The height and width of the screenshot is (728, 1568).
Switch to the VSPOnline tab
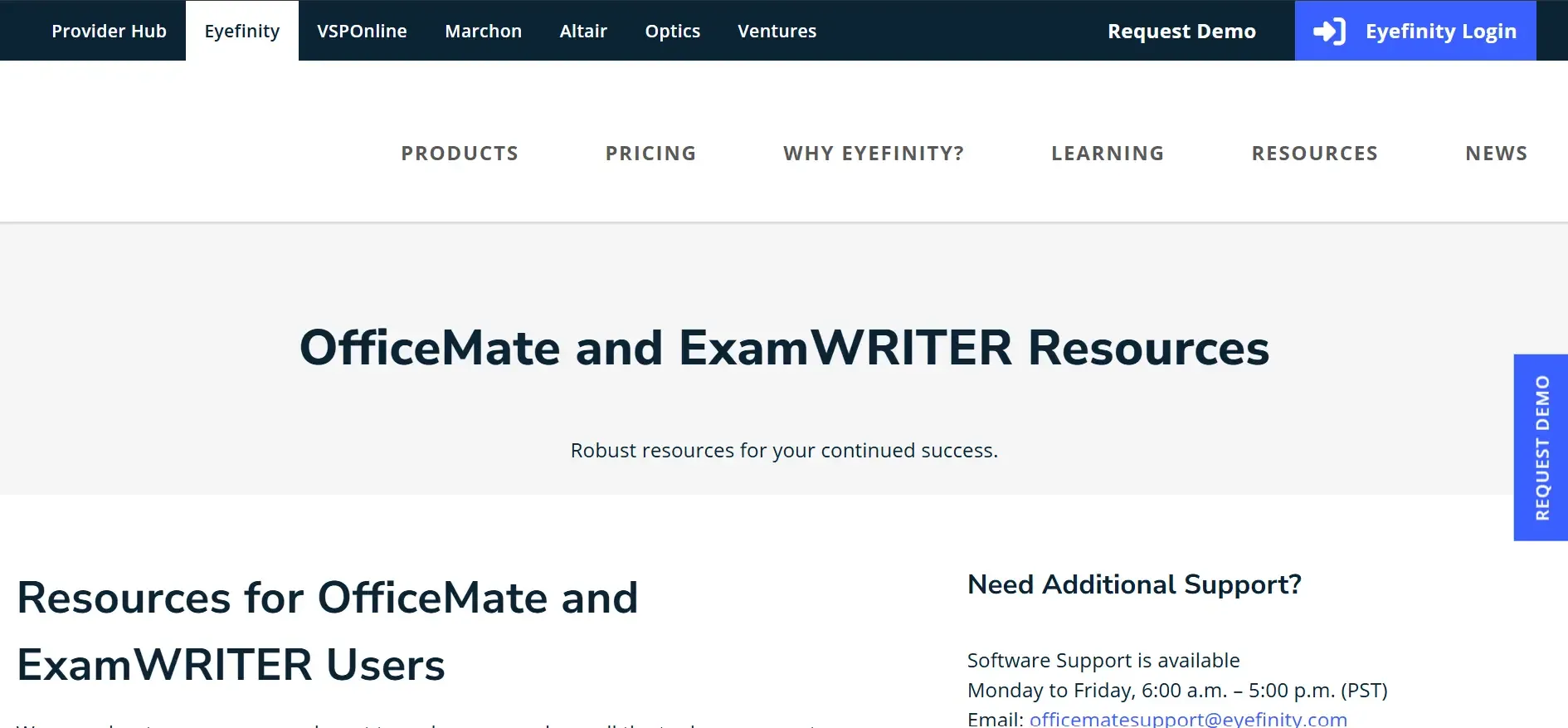[x=362, y=31]
